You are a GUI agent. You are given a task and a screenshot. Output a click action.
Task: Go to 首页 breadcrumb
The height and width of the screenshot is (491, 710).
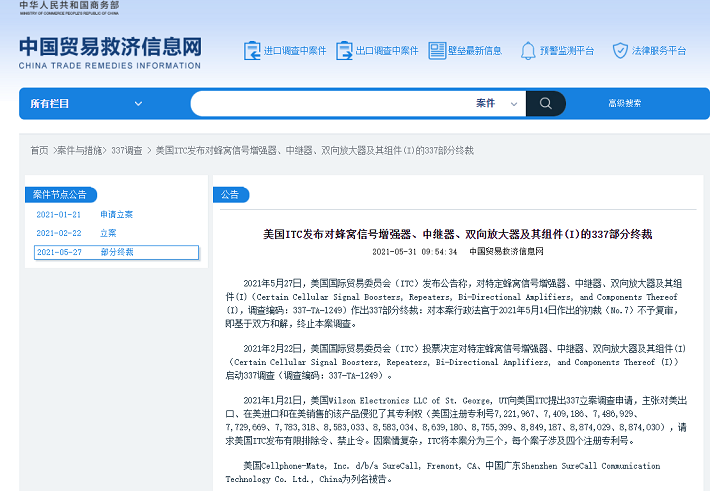pyautogui.click(x=39, y=150)
